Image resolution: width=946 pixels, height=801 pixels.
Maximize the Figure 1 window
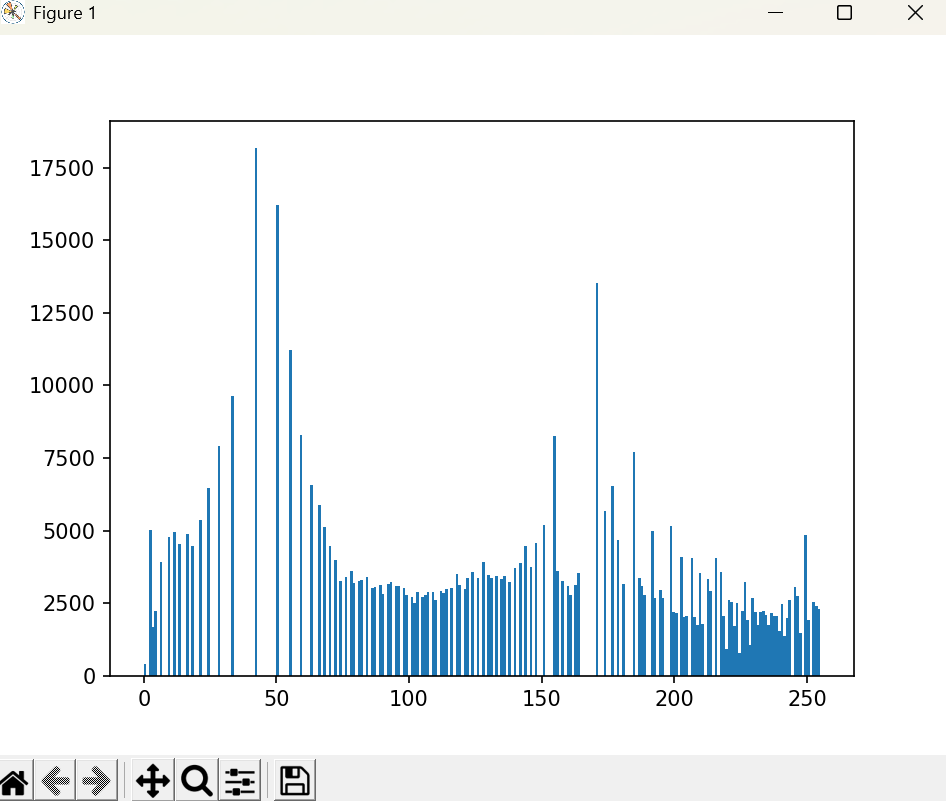point(845,13)
